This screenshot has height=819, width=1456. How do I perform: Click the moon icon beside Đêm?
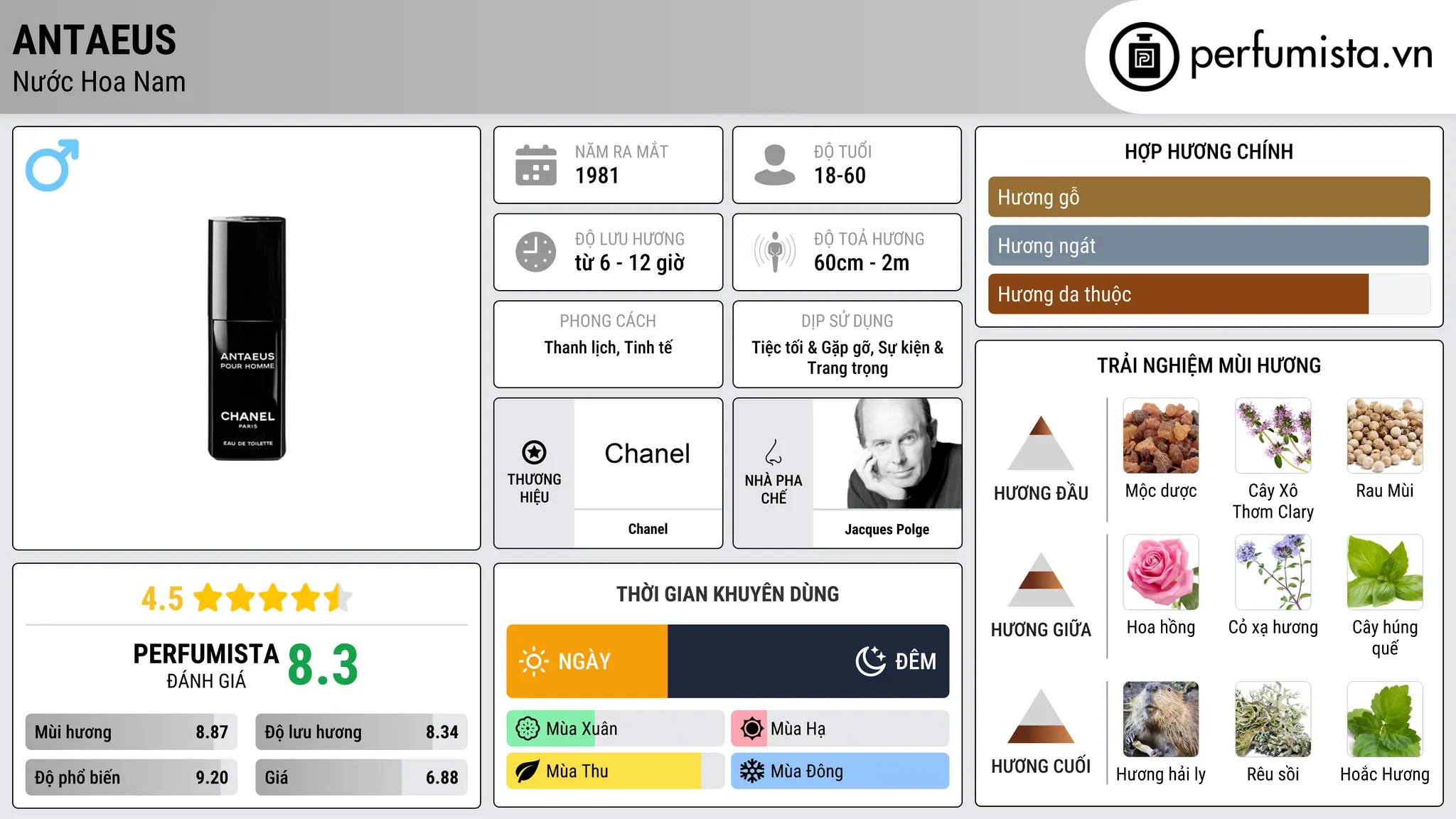coord(870,661)
